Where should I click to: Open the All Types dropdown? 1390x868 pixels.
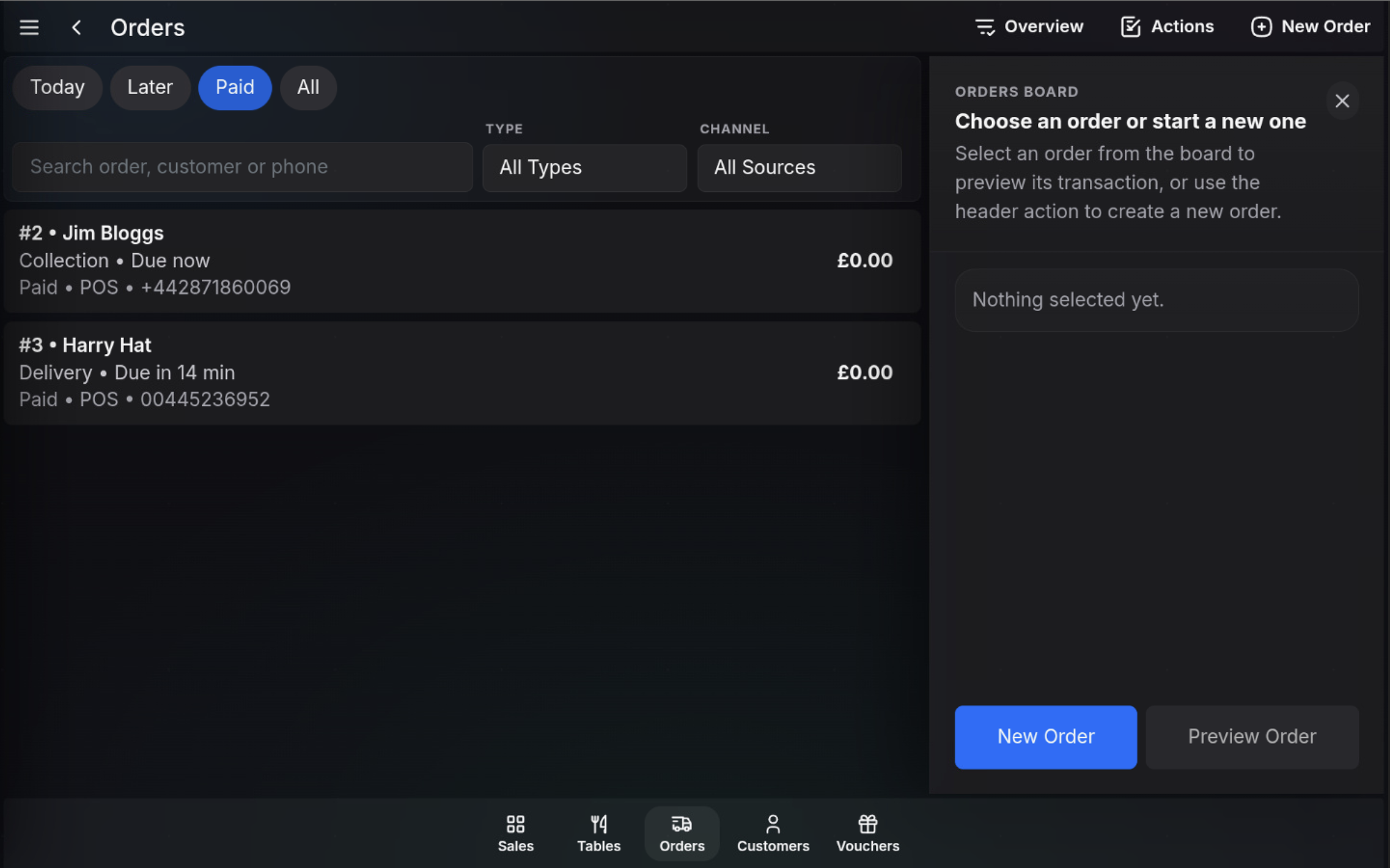point(584,167)
